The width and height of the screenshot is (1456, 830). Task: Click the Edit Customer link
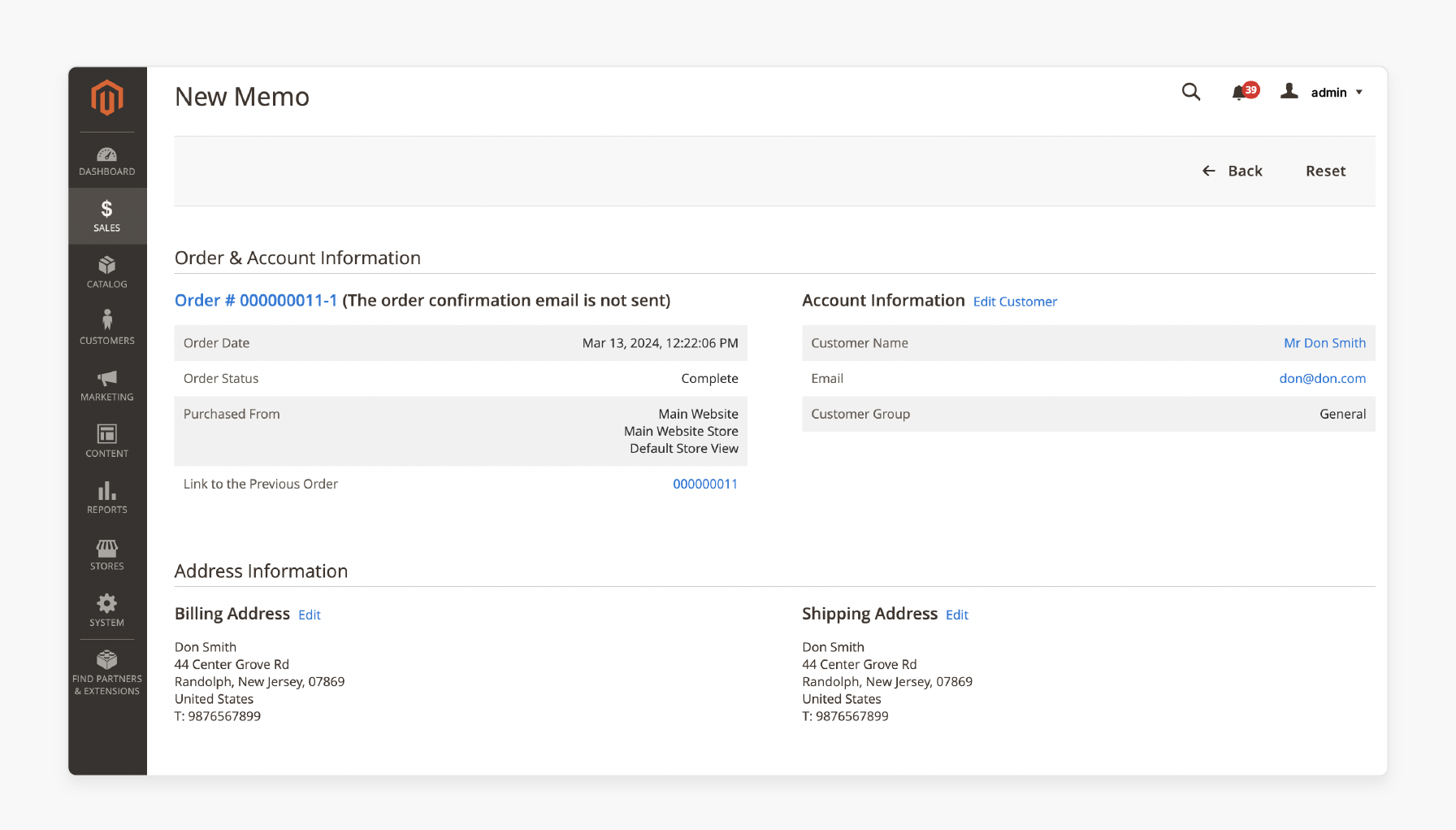click(1015, 302)
